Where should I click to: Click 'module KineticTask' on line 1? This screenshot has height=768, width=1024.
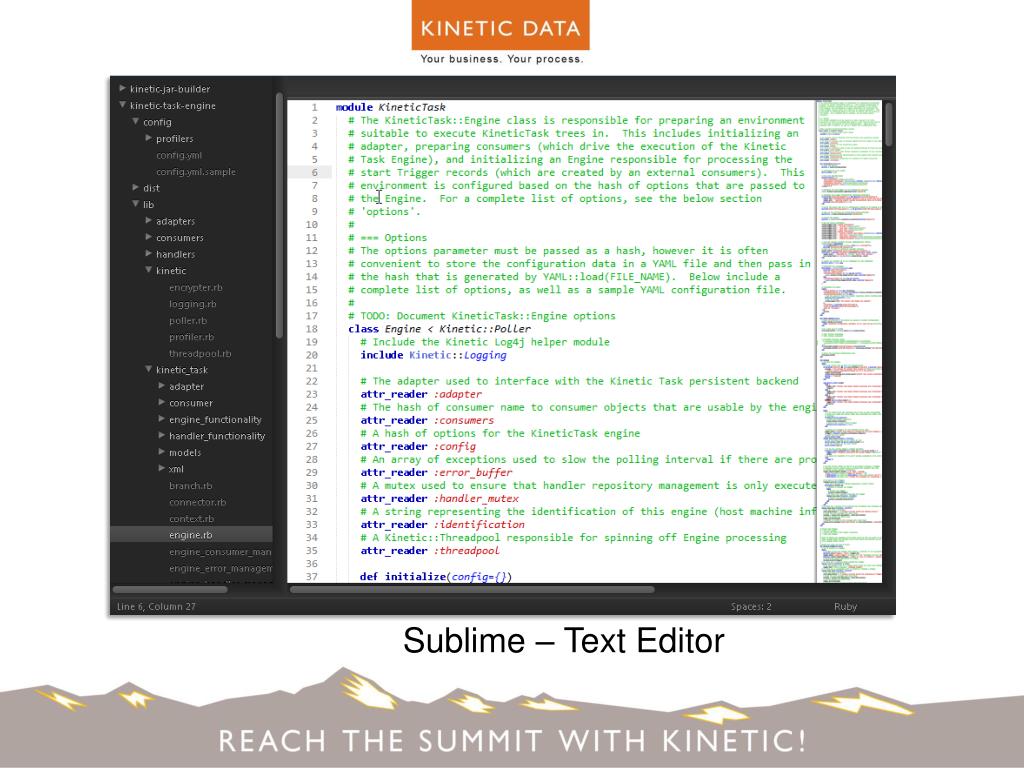[x=391, y=107]
